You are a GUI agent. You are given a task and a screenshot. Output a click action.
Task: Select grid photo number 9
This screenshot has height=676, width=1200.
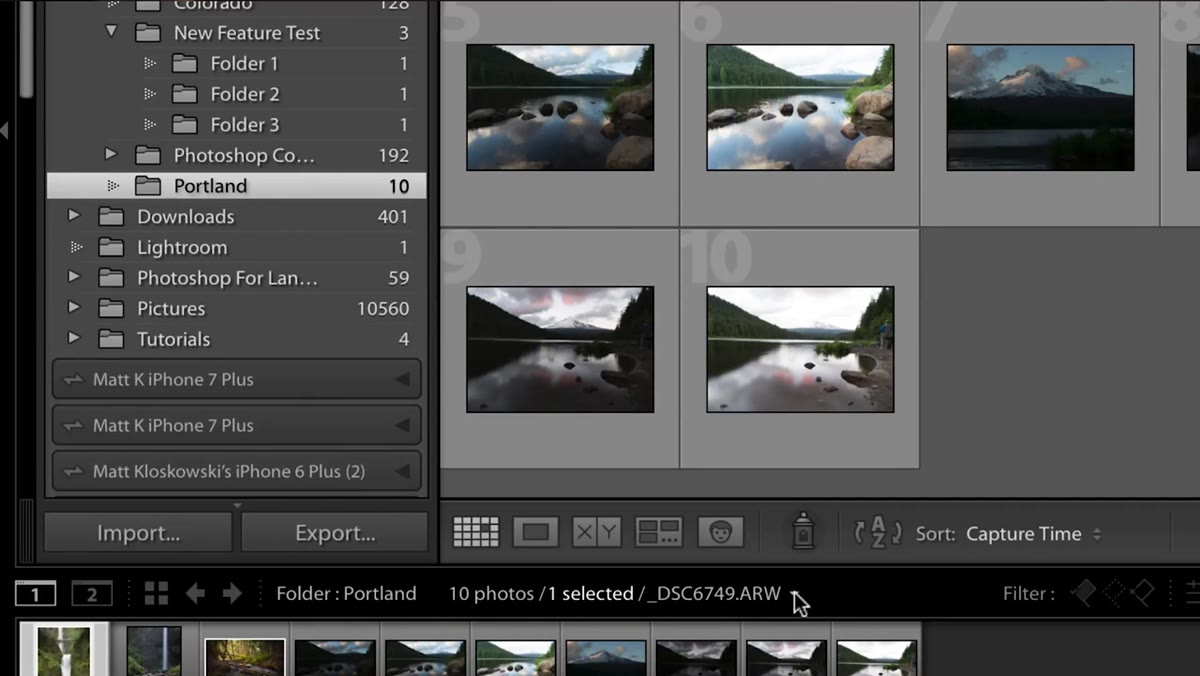pyautogui.click(x=560, y=349)
